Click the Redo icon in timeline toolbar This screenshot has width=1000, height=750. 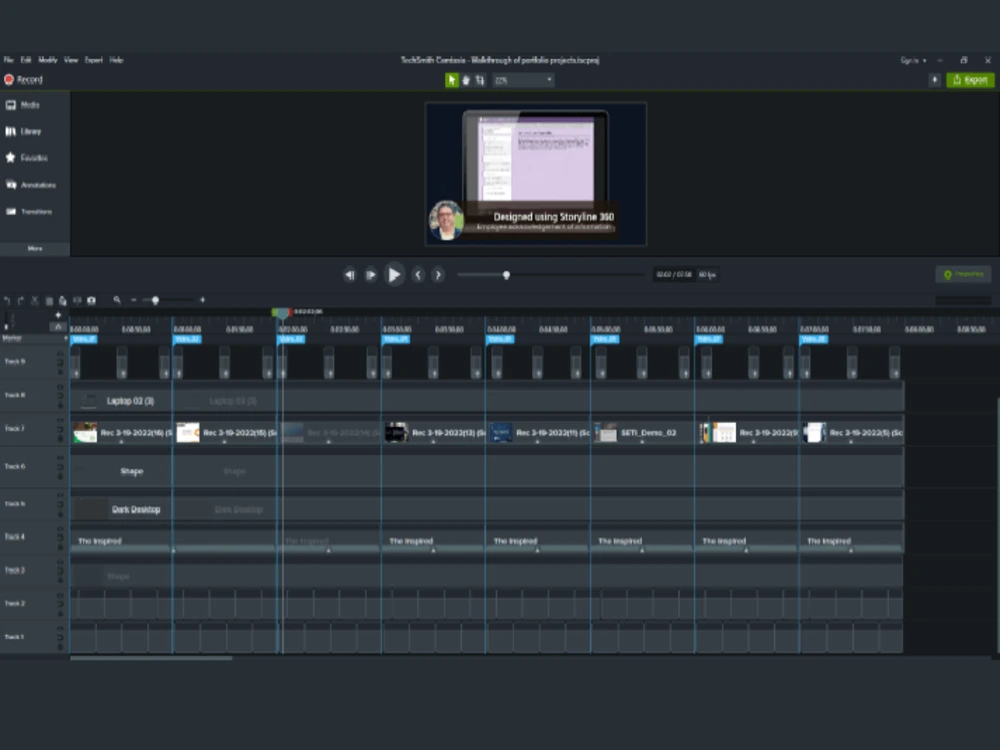[20, 300]
